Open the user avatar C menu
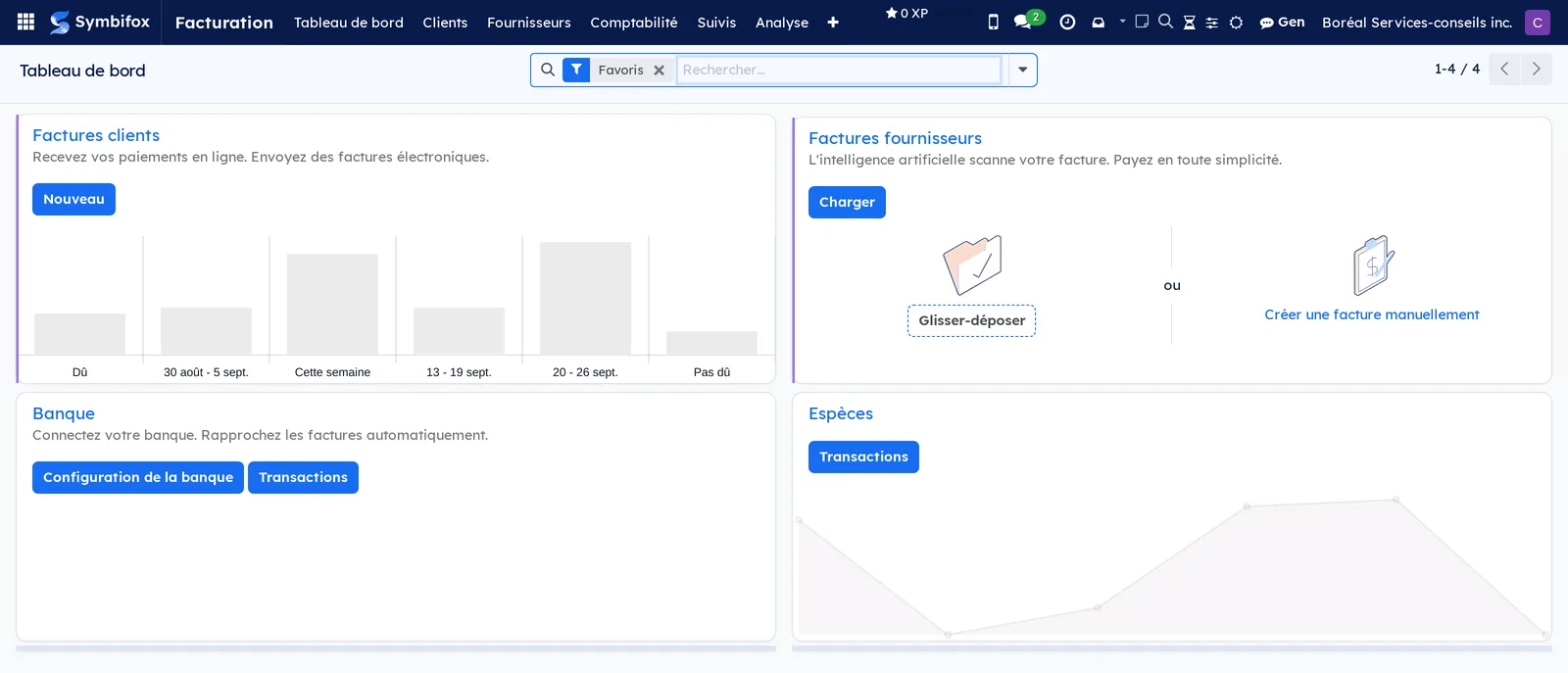The height and width of the screenshot is (673, 1568). (1538, 22)
